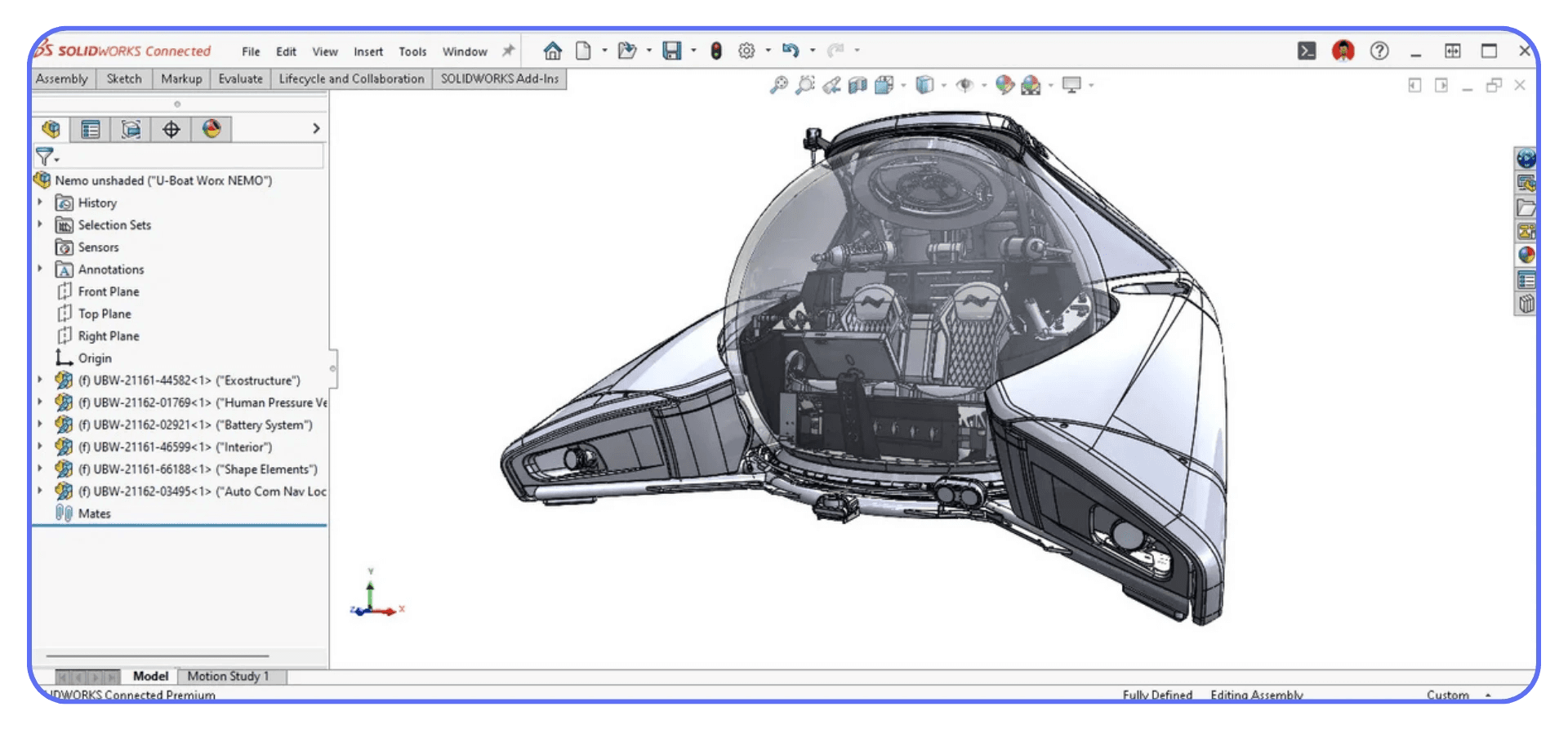Click the Zoom to Fit magnifier icon
The width and height of the screenshot is (1568, 729).
pyautogui.click(x=779, y=85)
